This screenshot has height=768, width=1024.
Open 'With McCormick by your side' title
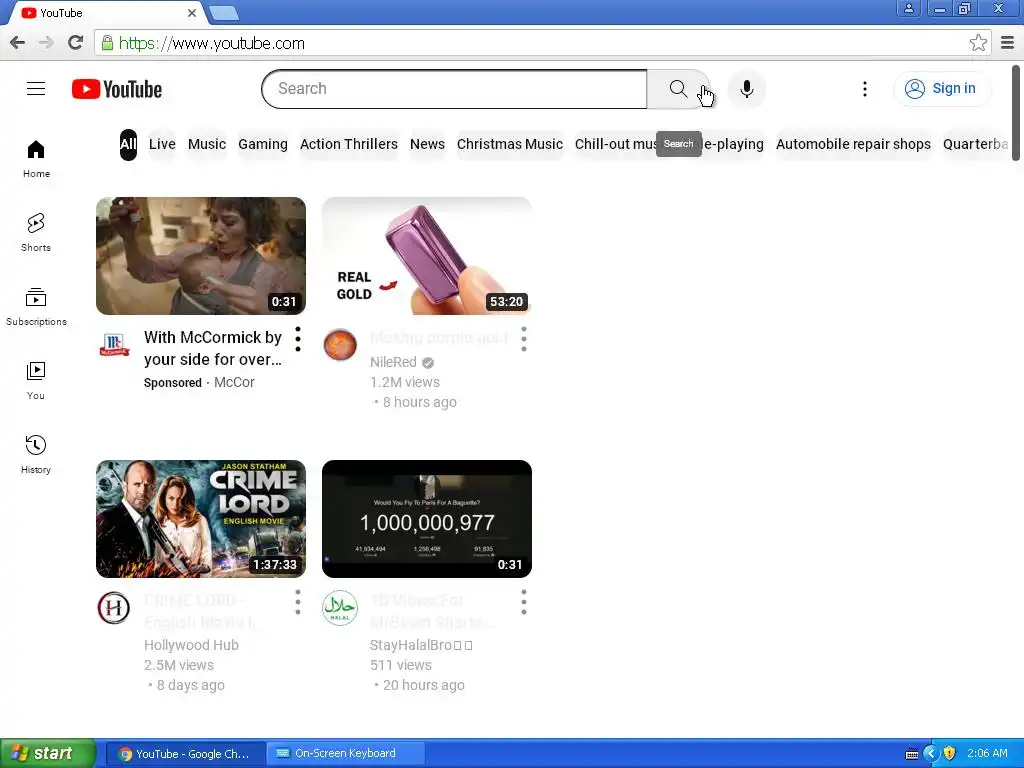[x=213, y=348]
